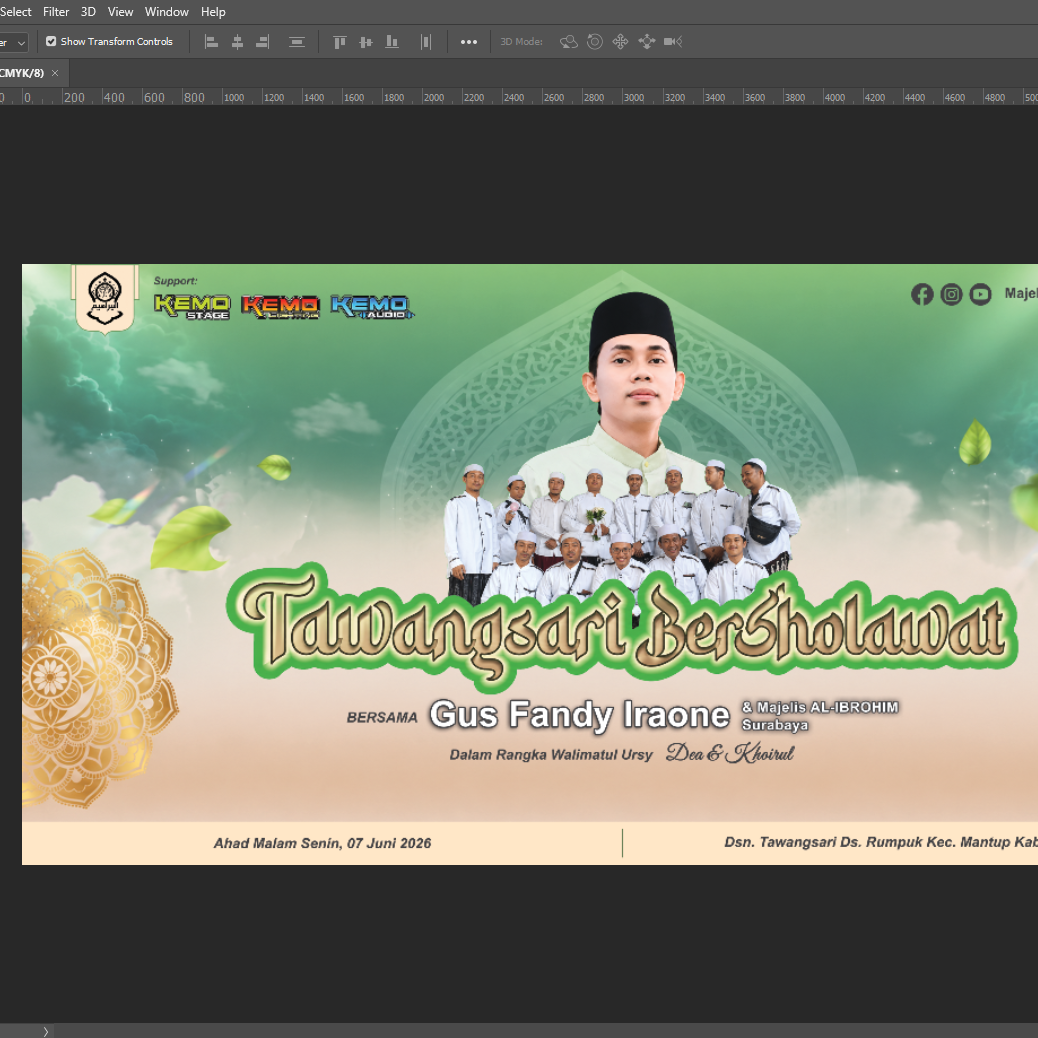Open the 3D menu
This screenshot has height=1038, width=1038.
pos(88,12)
